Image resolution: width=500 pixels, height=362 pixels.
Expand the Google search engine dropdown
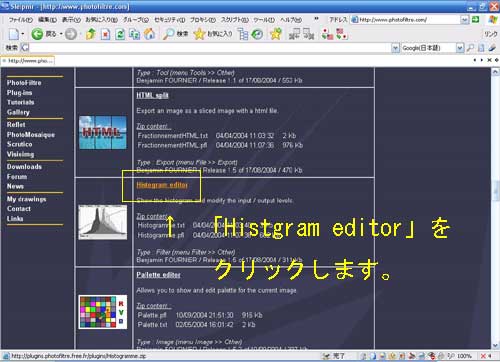460,48
